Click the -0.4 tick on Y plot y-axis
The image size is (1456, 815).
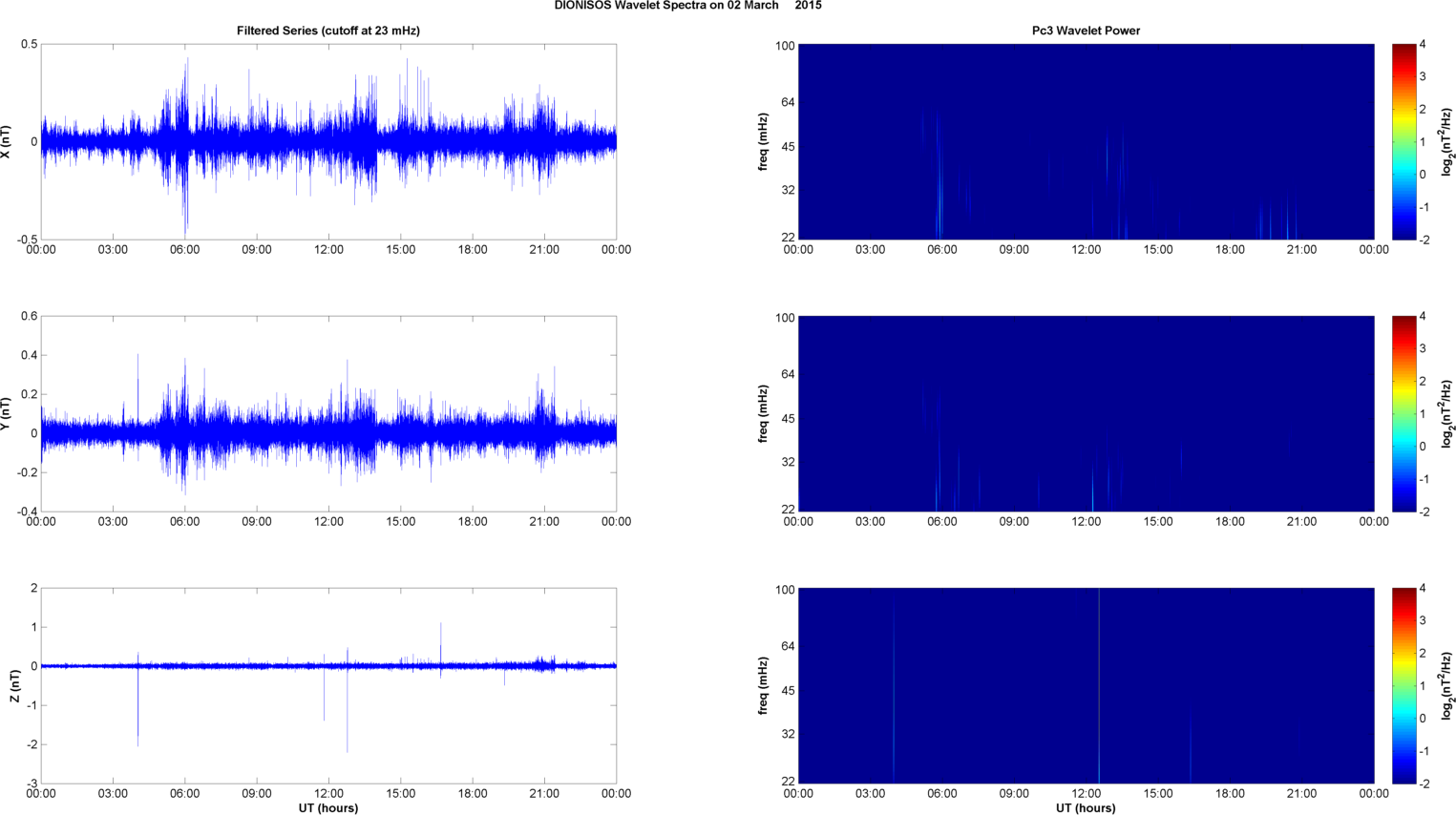pyautogui.click(x=26, y=512)
